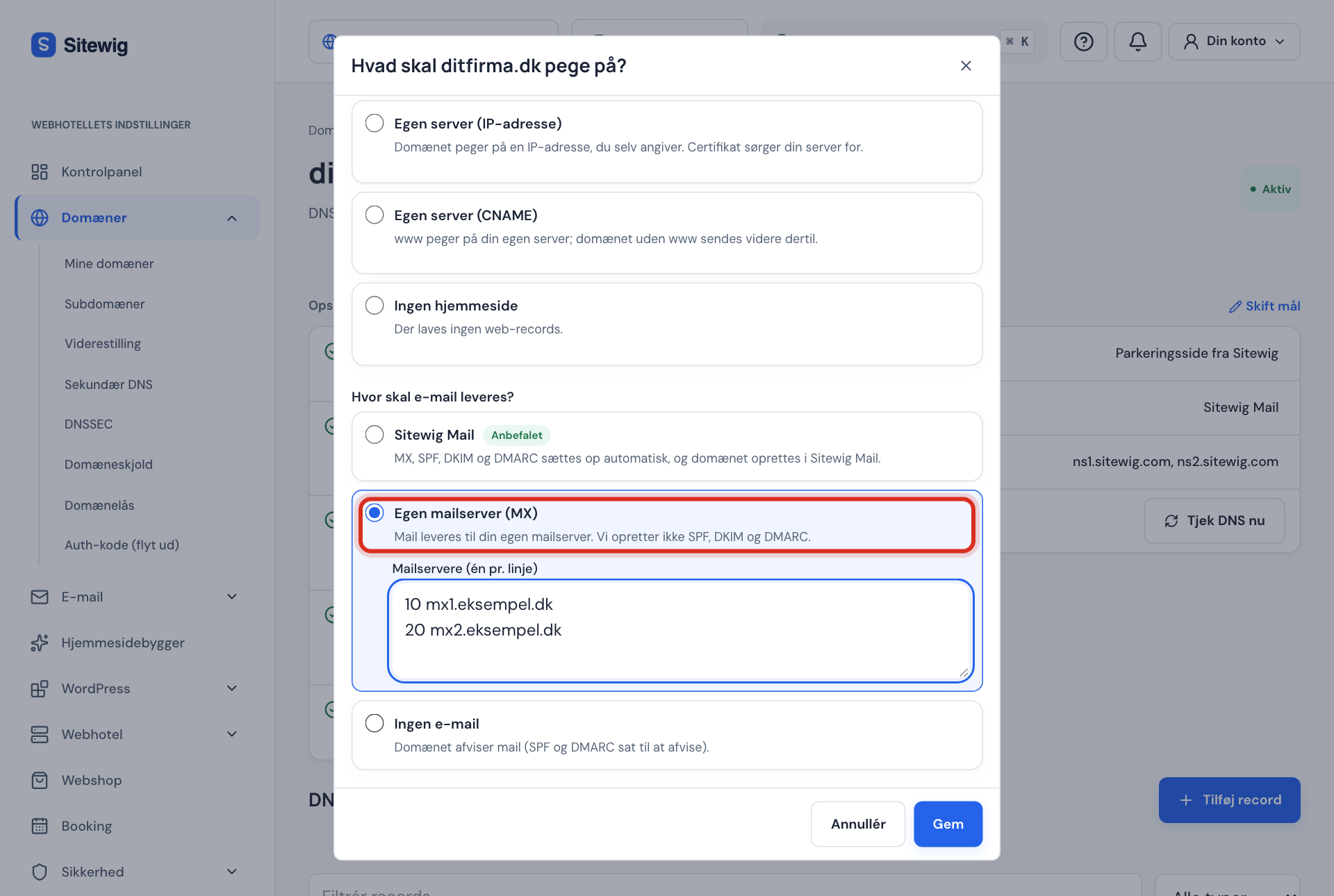Expand the Sikkerhed sidebar section

pos(232,872)
